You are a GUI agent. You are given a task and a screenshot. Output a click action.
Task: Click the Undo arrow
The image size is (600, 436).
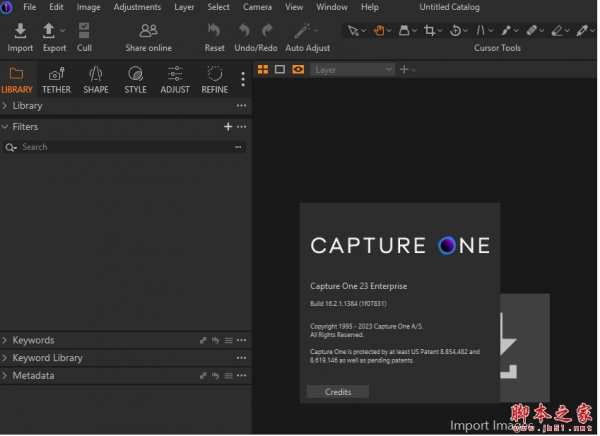244,30
